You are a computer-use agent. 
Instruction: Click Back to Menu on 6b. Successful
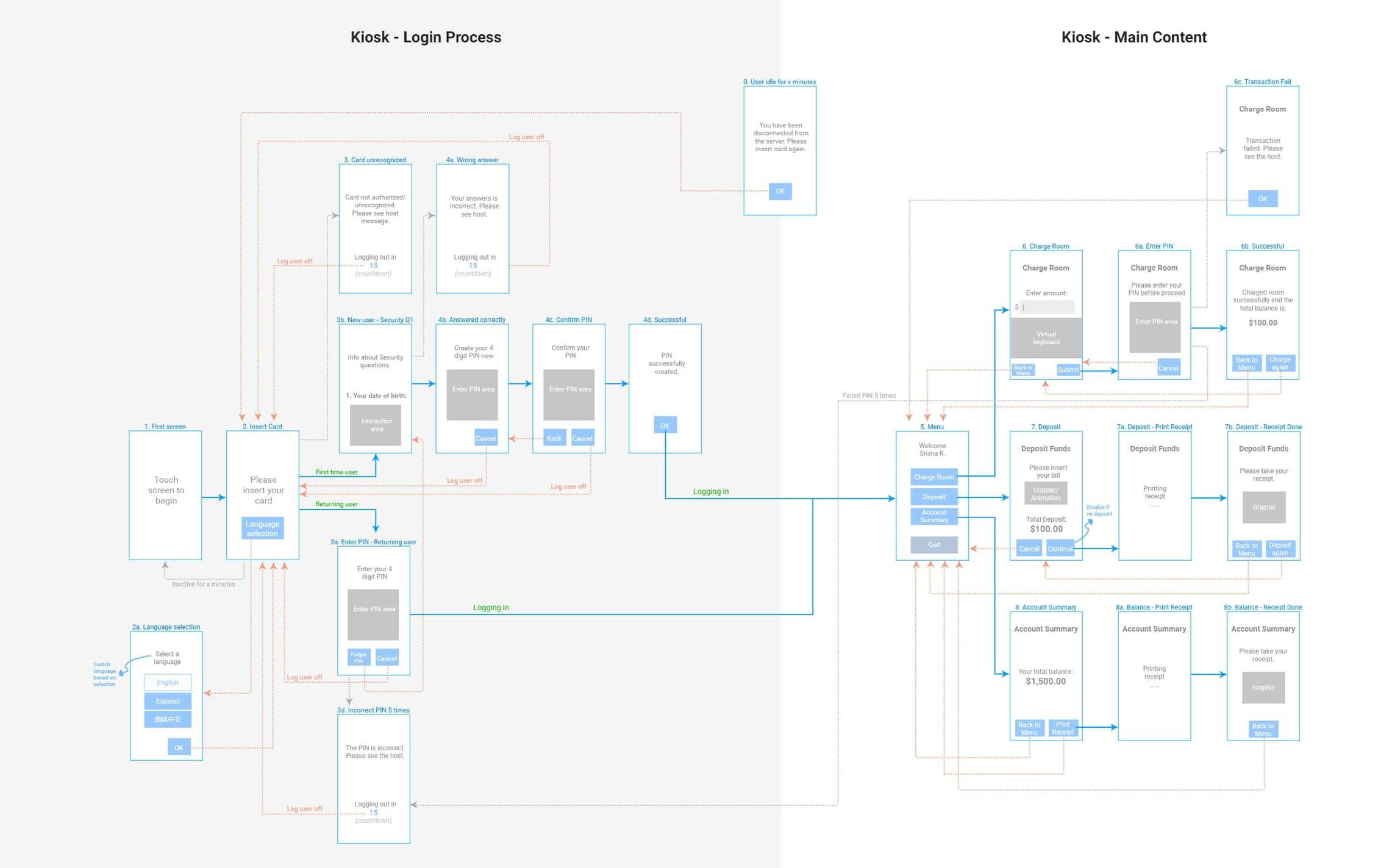pyautogui.click(x=1246, y=363)
